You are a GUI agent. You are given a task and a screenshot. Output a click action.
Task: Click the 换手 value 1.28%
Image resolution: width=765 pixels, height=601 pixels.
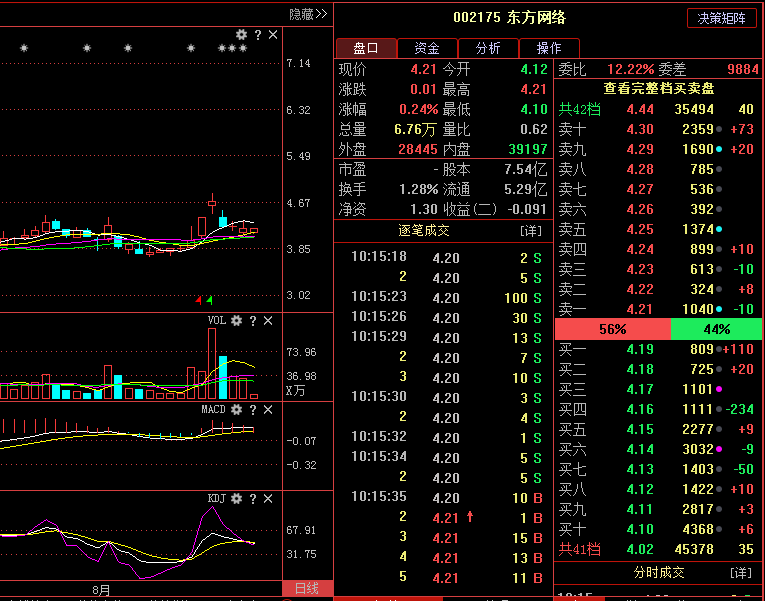[x=419, y=189]
